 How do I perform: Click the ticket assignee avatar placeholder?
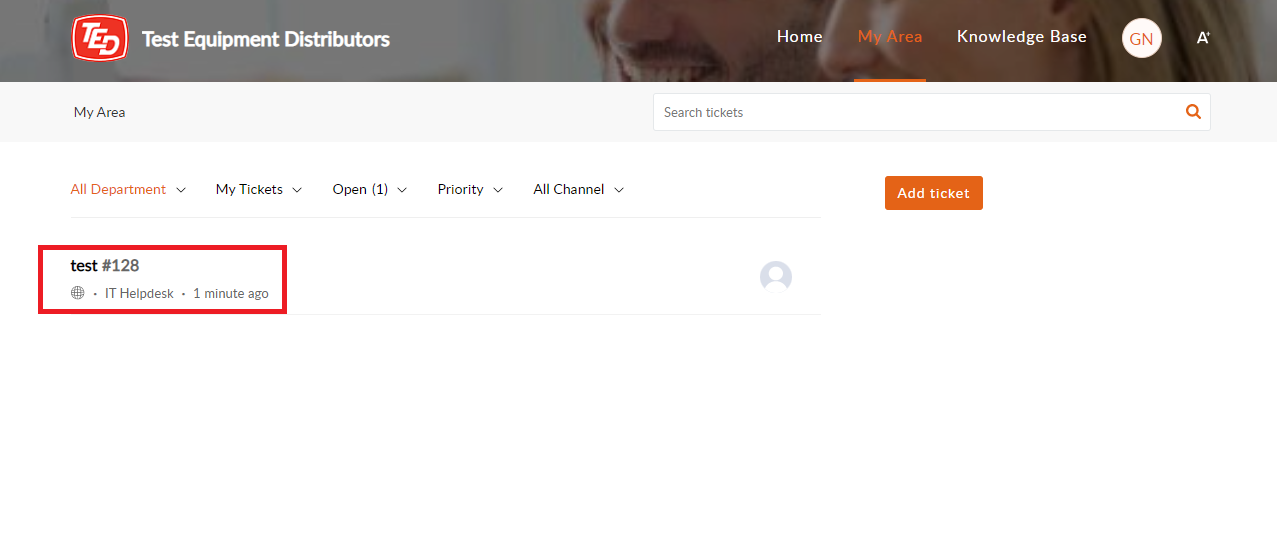click(x=776, y=277)
